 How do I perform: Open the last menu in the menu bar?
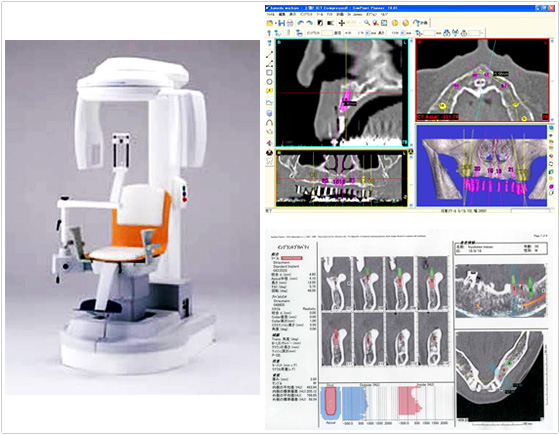pos(384,14)
